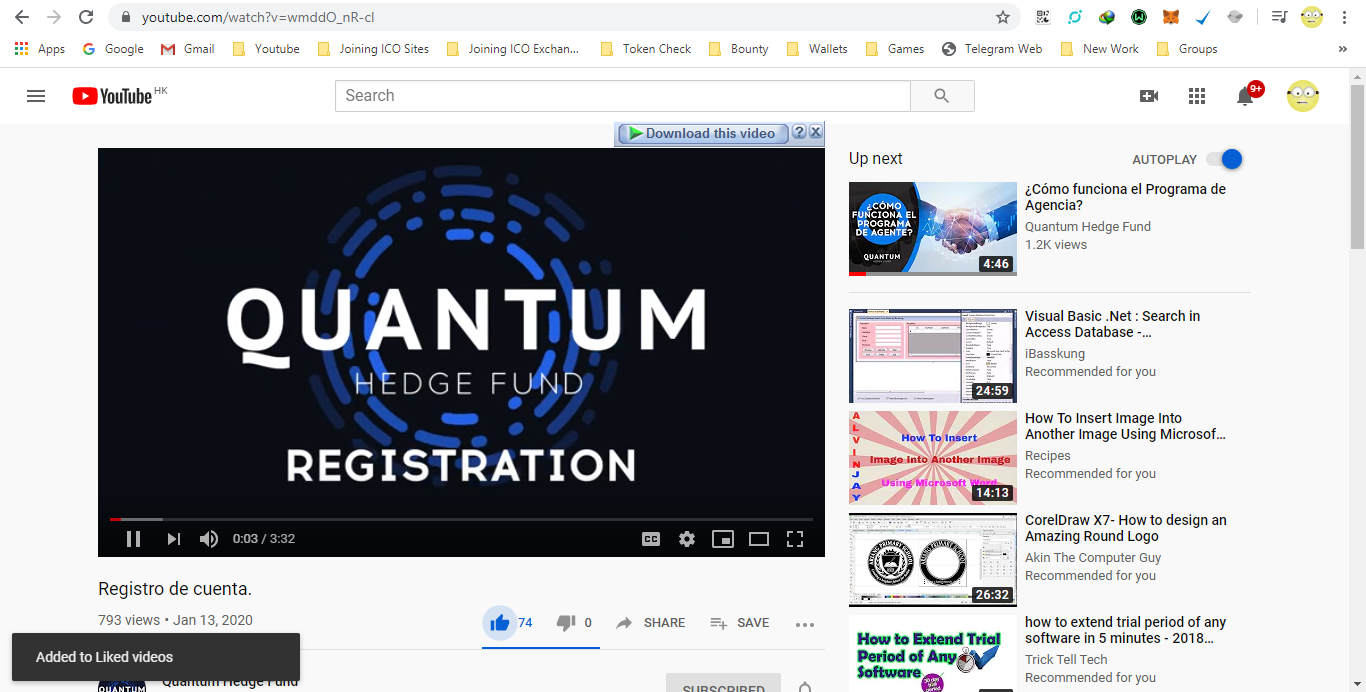Share this video
This screenshot has width=1366, height=692.
650,623
